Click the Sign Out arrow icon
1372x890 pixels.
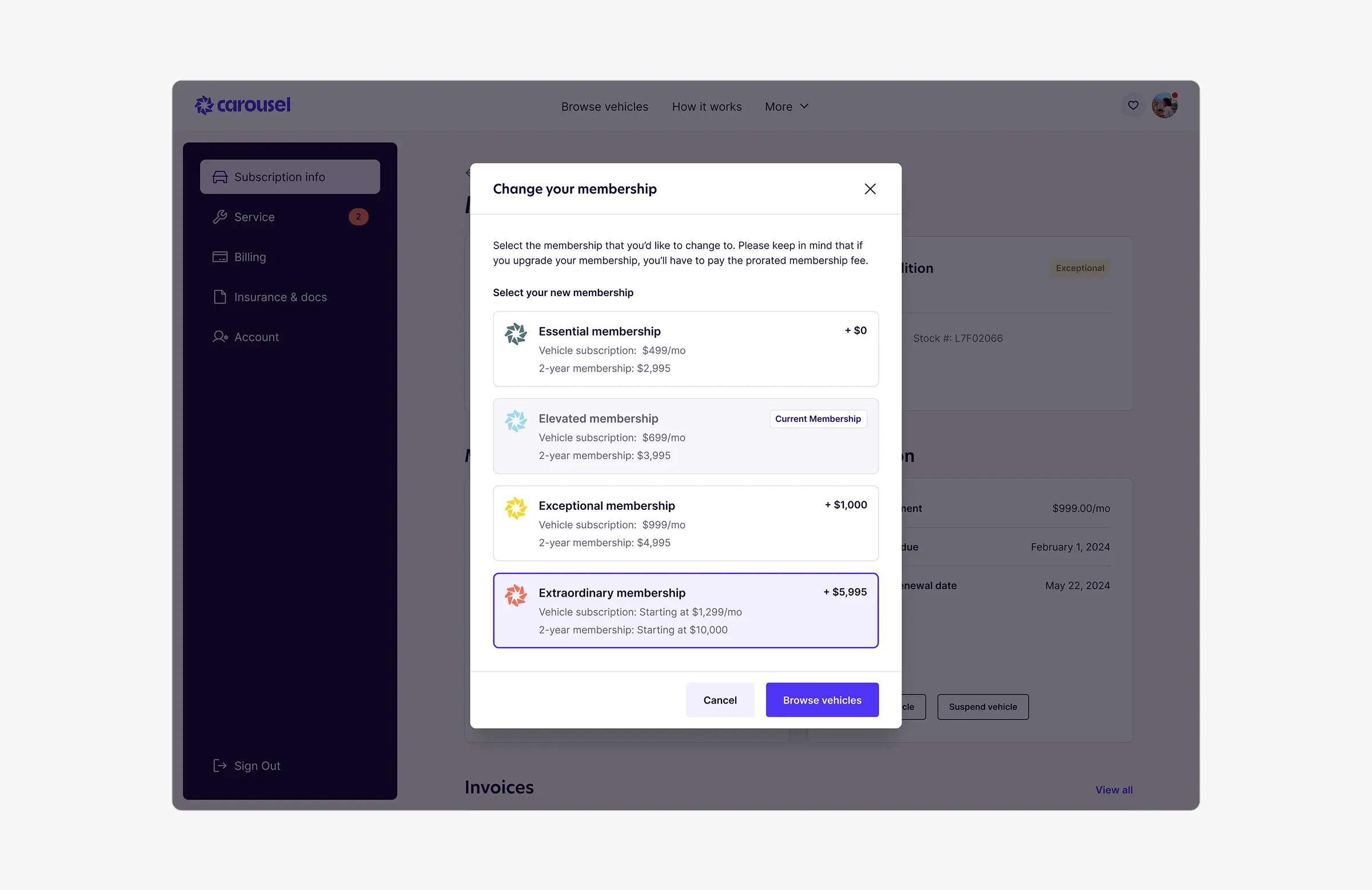click(x=220, y=765)
